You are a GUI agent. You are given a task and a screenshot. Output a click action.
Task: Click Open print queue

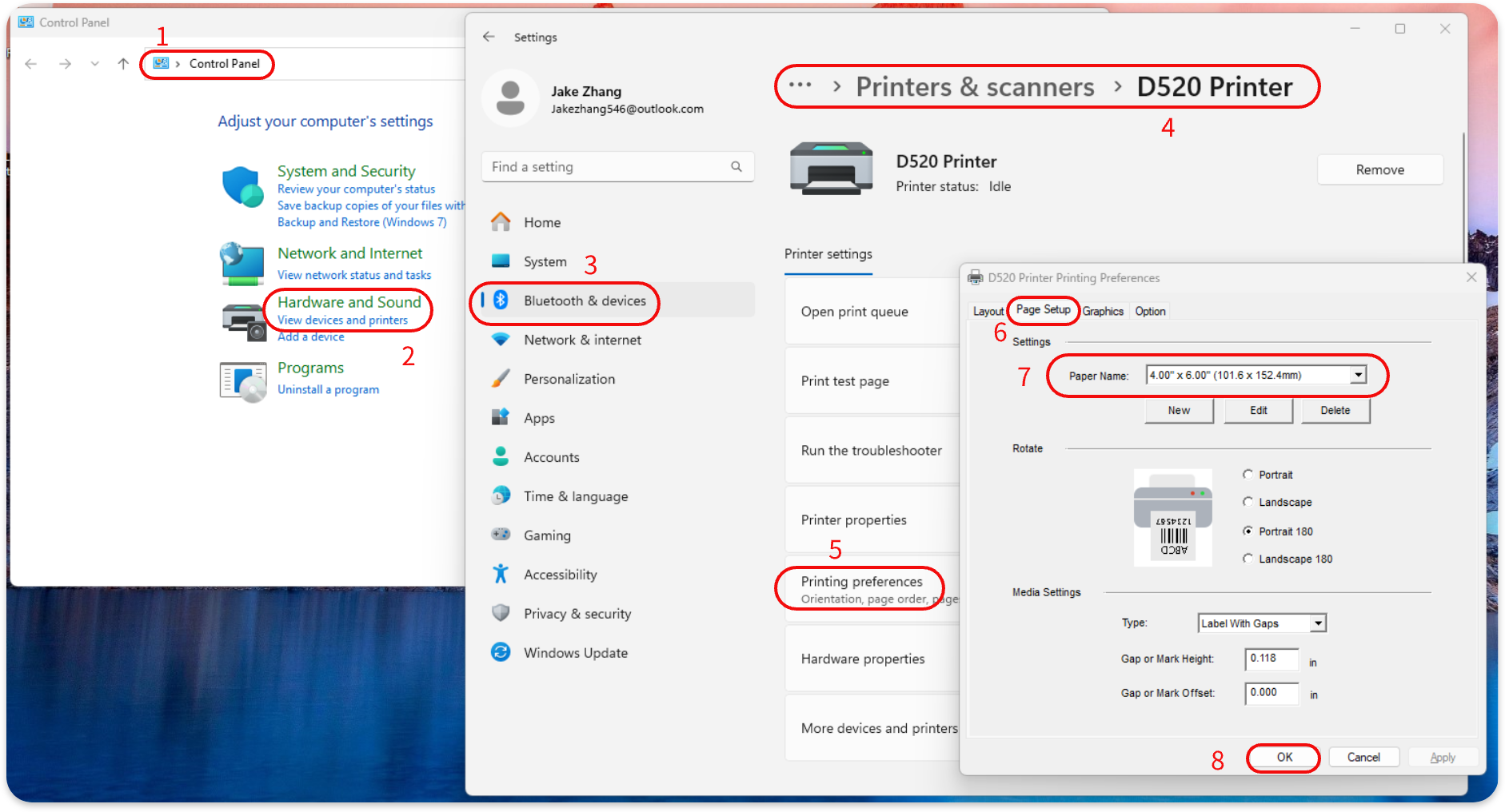872,312
